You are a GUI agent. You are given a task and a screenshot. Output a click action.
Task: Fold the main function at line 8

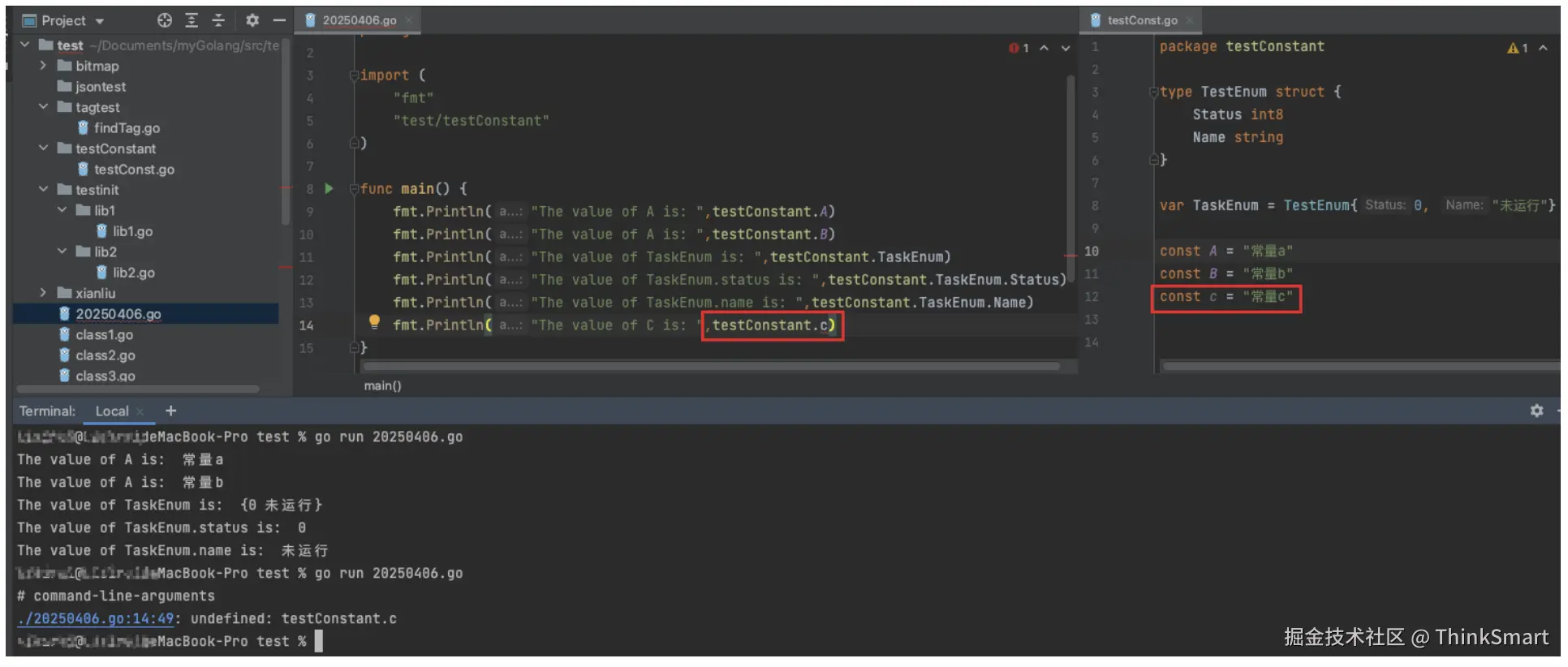point(354,189)
